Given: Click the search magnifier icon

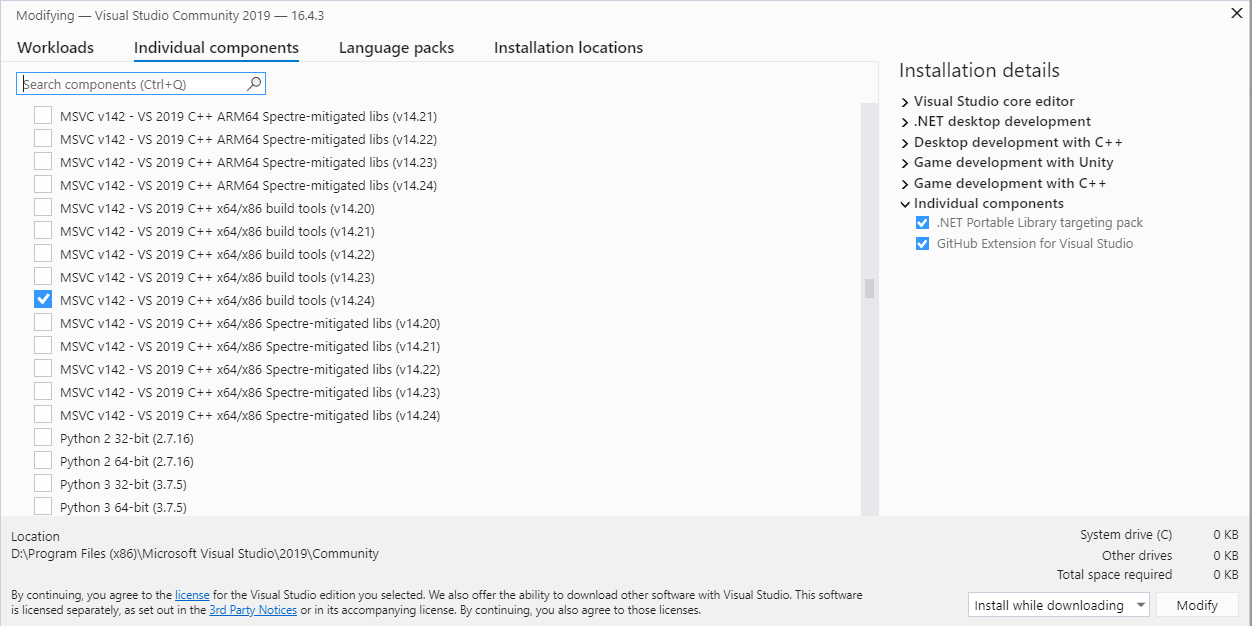Looking at the screenshot, I should (x=254, y=84).
